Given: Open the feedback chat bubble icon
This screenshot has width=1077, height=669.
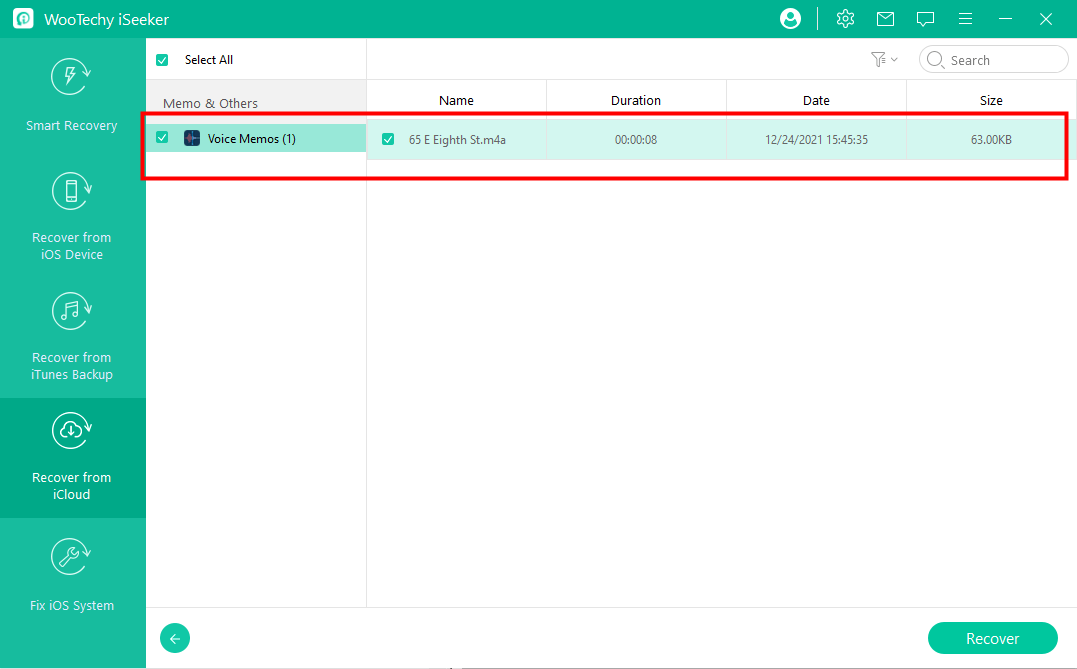Looking at the screenshot, I should point(925,19).
